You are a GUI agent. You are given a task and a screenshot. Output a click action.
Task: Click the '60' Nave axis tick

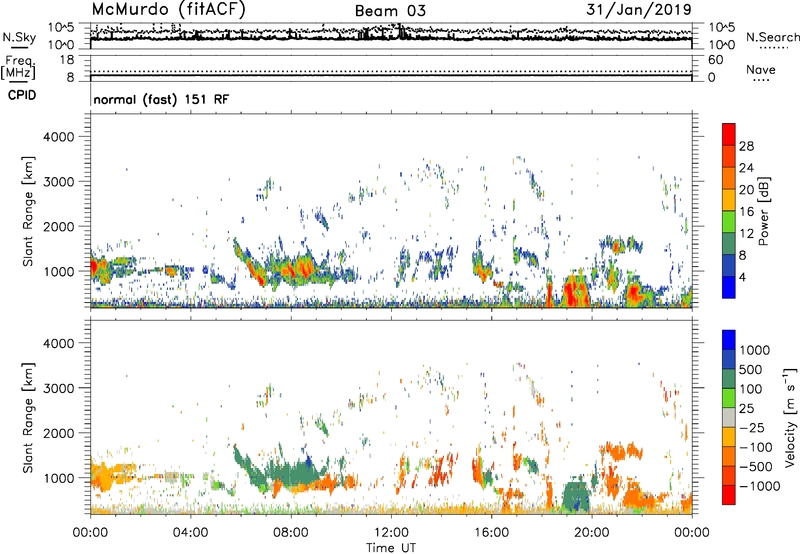[x=715, y=60]
